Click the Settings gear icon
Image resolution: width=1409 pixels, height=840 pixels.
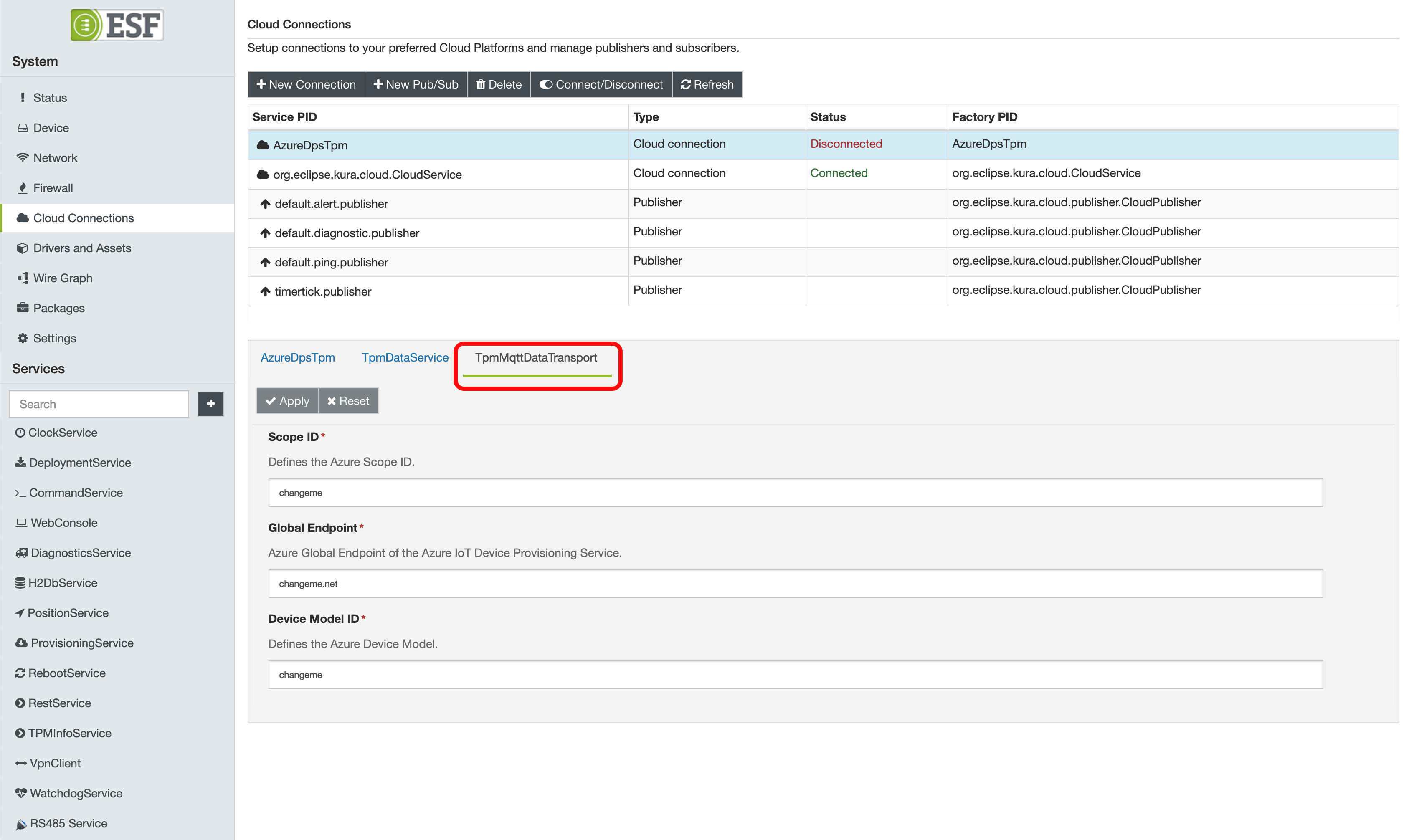(23, 338)
